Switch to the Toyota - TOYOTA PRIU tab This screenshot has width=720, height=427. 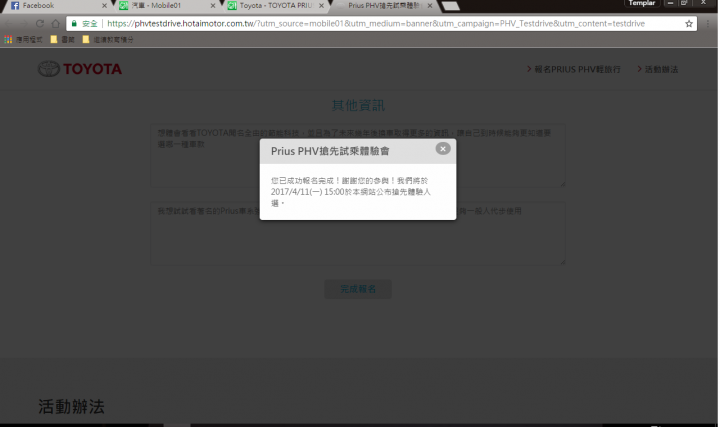click(x=276, y=6)
